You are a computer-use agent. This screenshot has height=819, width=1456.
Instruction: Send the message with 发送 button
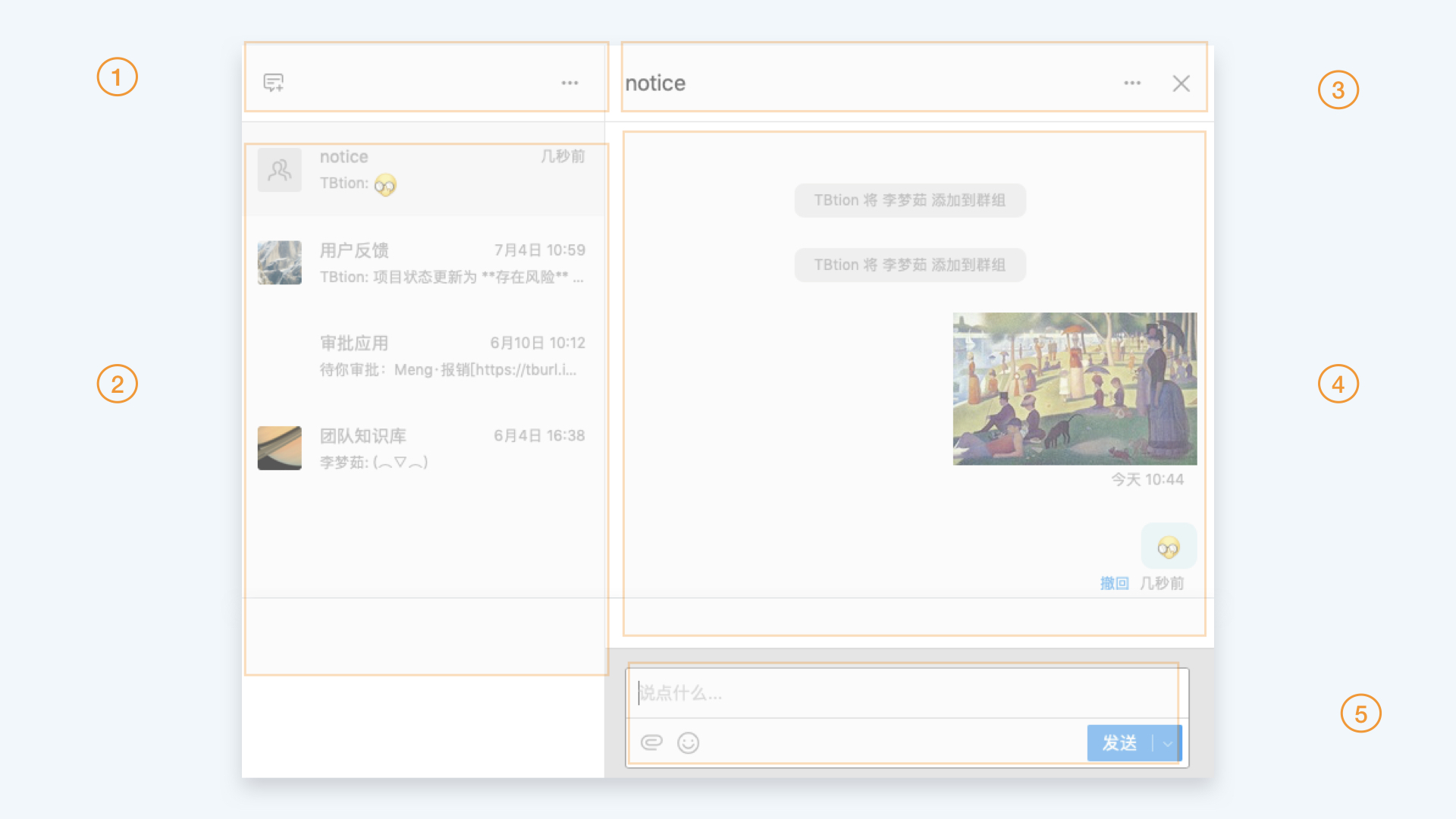pyautogui.click(x=1119, y=743)
